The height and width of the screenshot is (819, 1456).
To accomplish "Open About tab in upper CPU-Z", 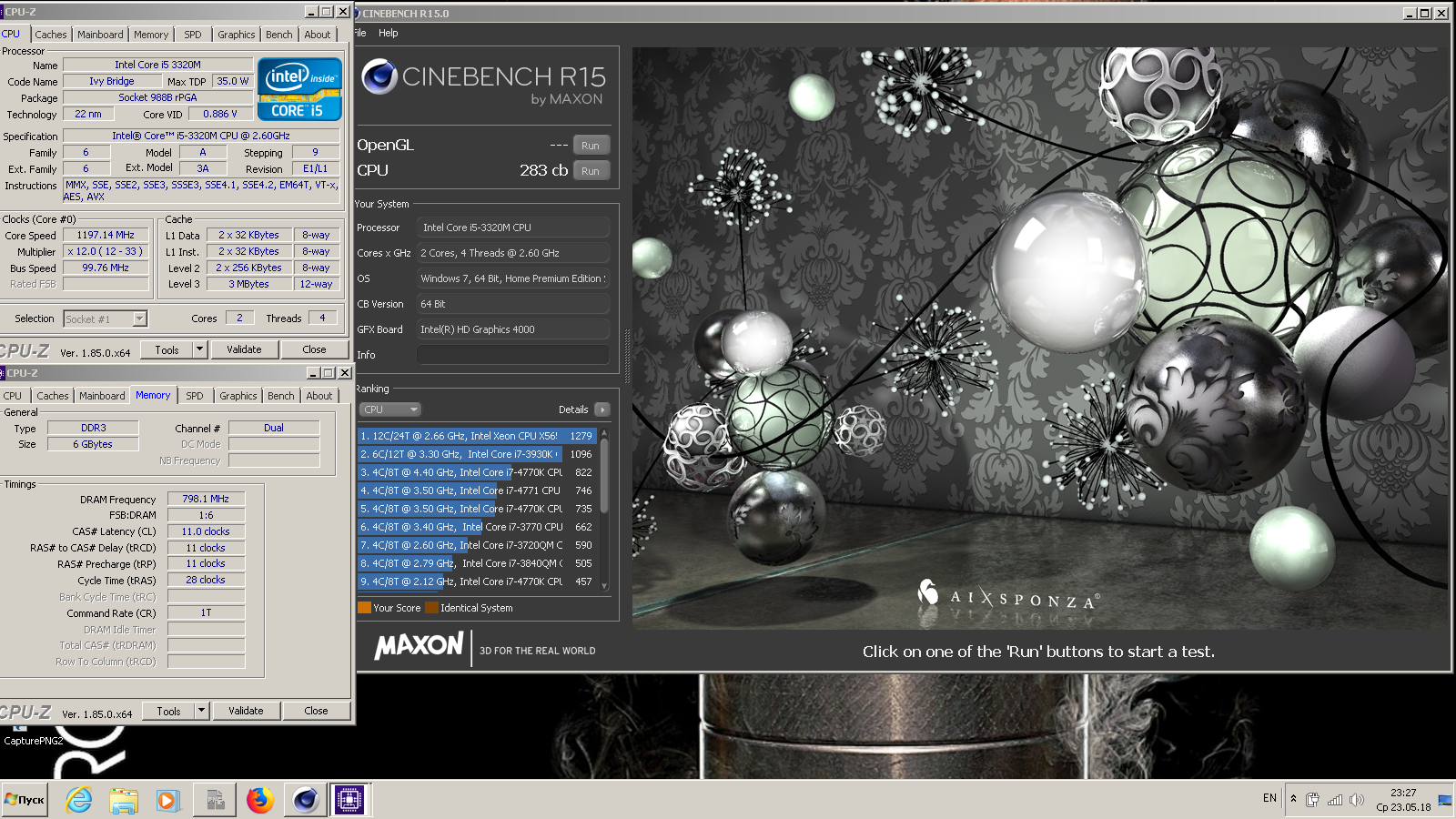I will 318,35.
